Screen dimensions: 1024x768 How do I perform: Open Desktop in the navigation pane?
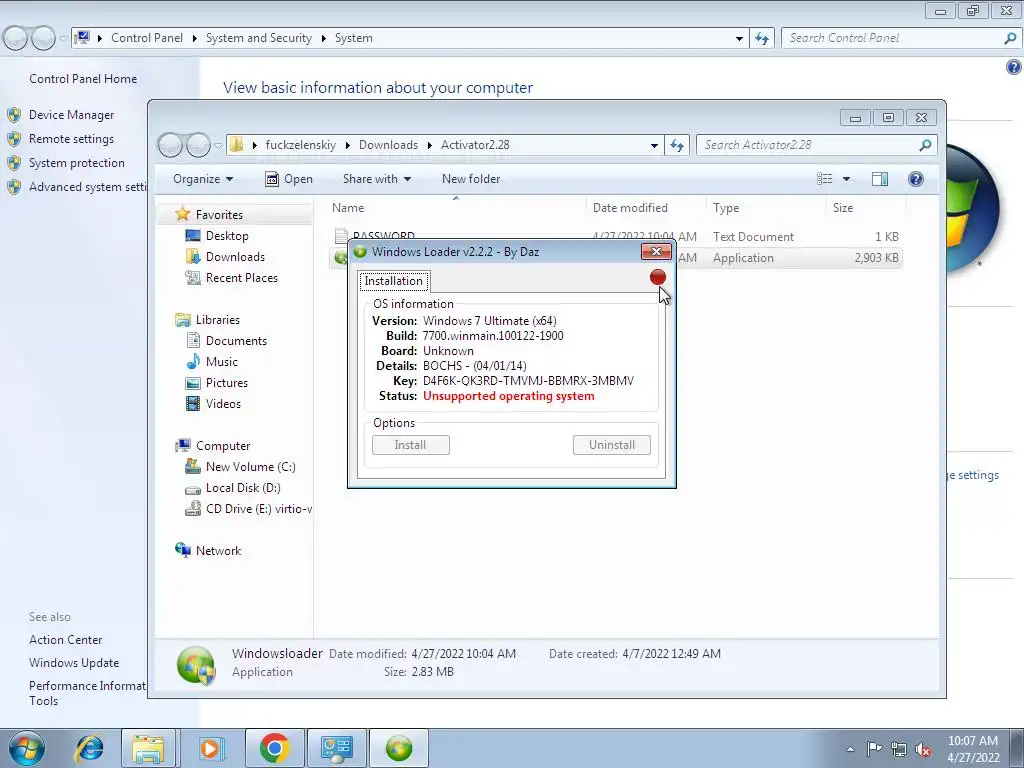point(227,236)
